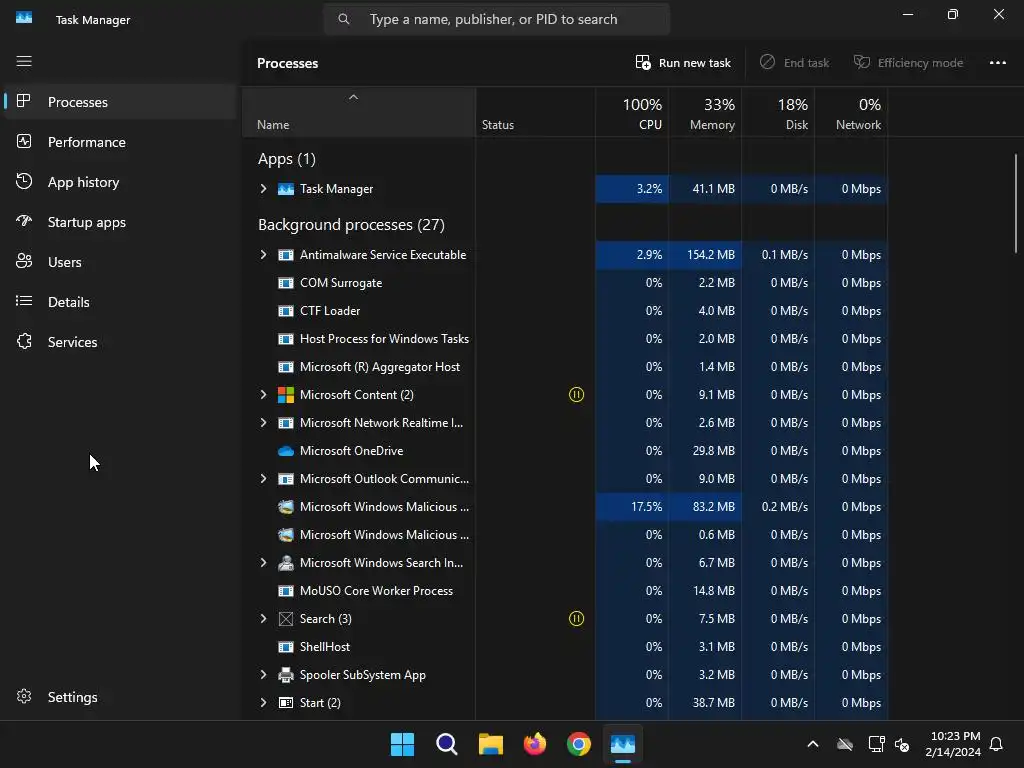
Task: Open File Explorer from taskbar
Action: [x=490, y=744]
